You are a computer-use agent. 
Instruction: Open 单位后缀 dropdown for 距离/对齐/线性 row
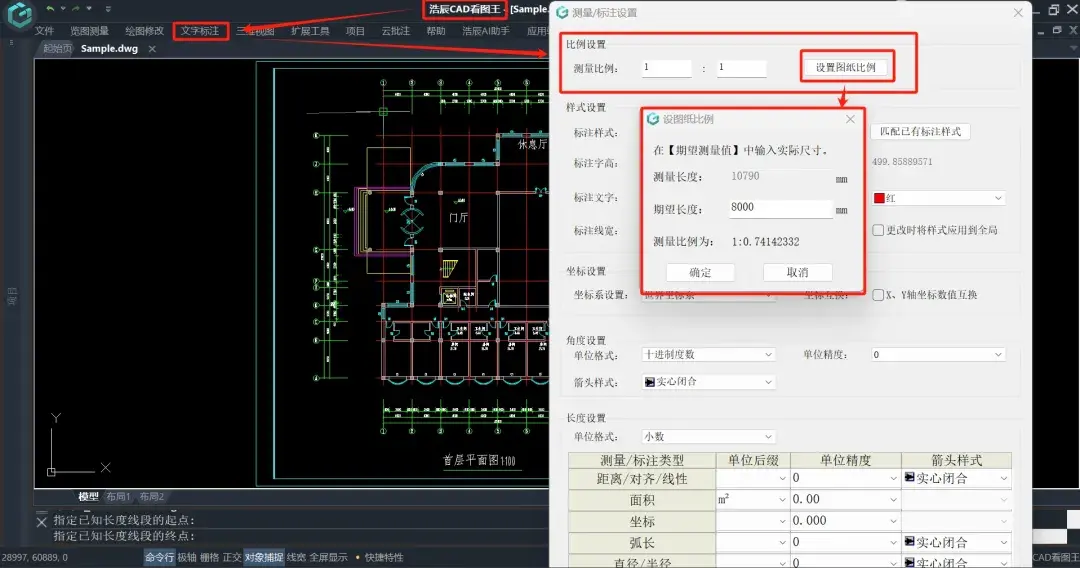pyautogui.click(x=753, y=478)
